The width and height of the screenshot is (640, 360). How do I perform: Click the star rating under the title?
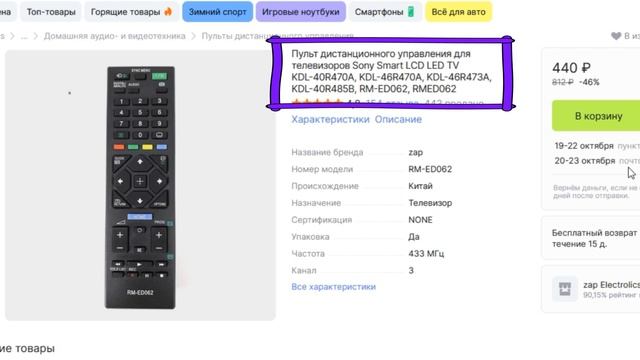pos(317,103)
